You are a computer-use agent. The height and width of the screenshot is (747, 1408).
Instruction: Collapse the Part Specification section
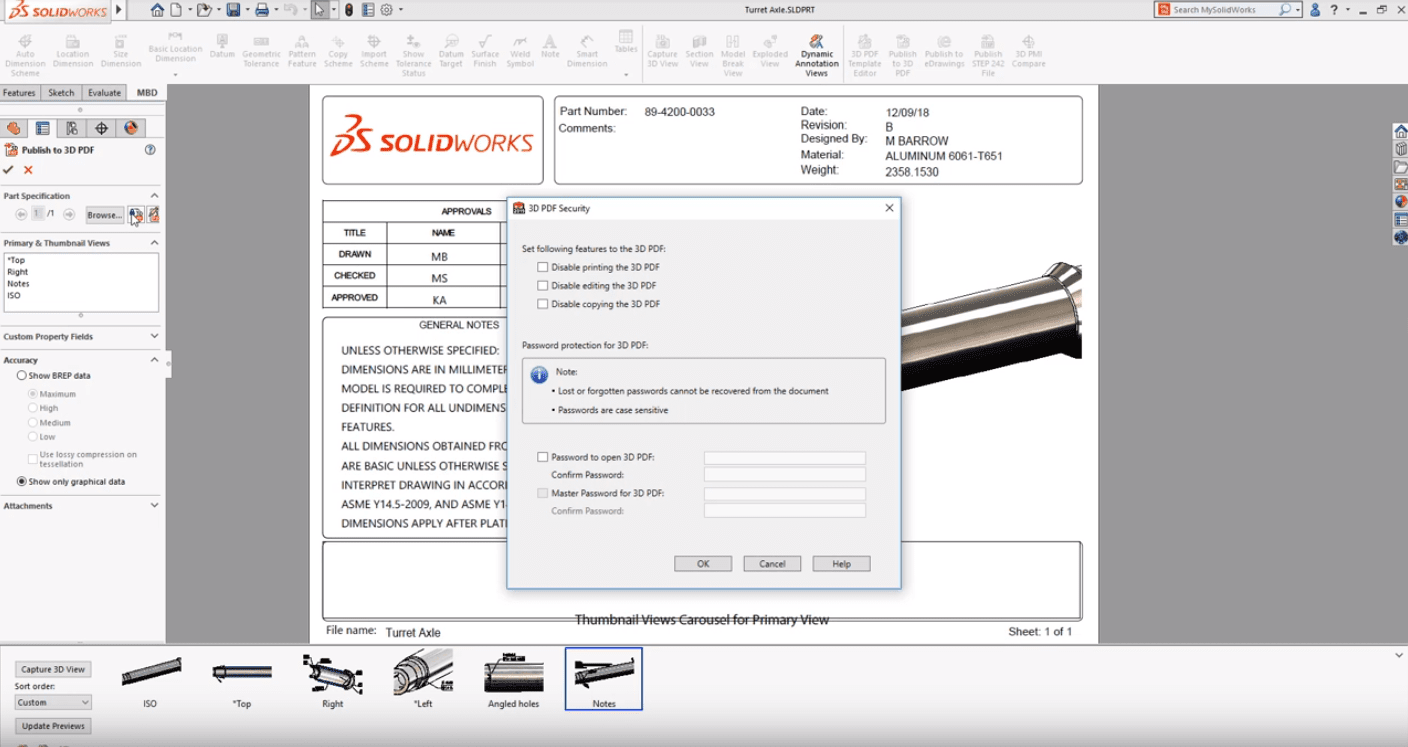[x=154, y=196]
